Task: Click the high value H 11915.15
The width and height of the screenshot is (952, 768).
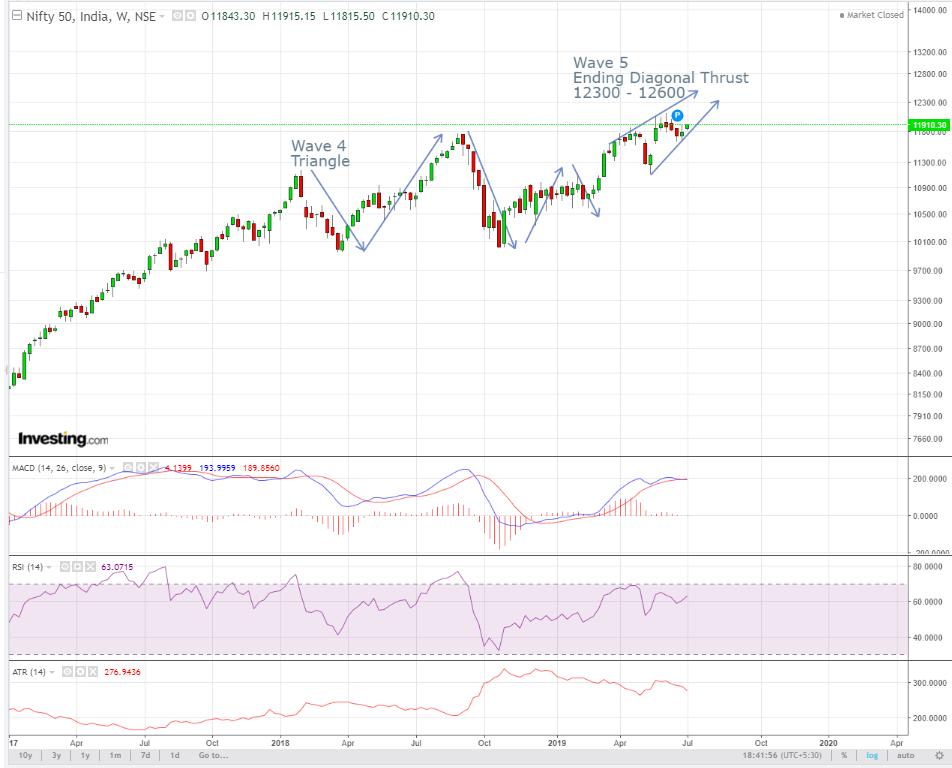Action: point(289,16)
